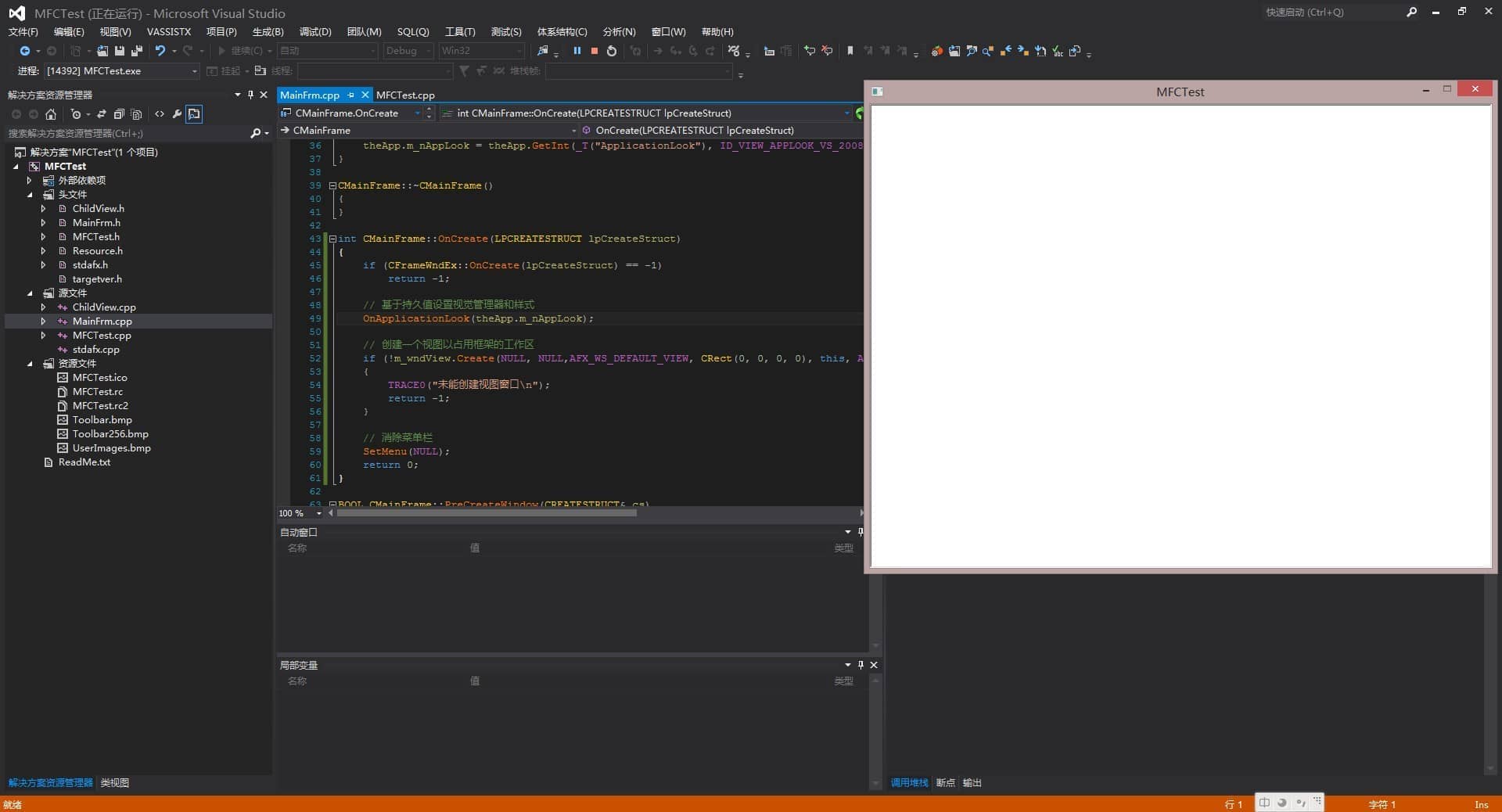Image resolution: width=1502 pixels, height=812 pixels.
Task: Click the bookmark toggle icon in toolbar
Action: tap(850, 51)
